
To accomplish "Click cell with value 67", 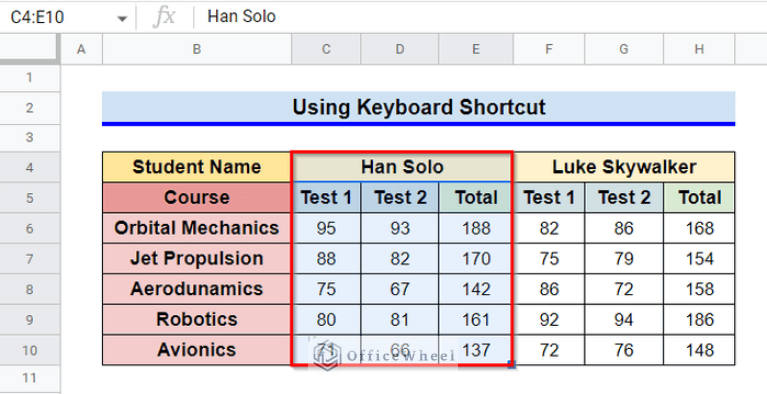I will pos(400,289).
